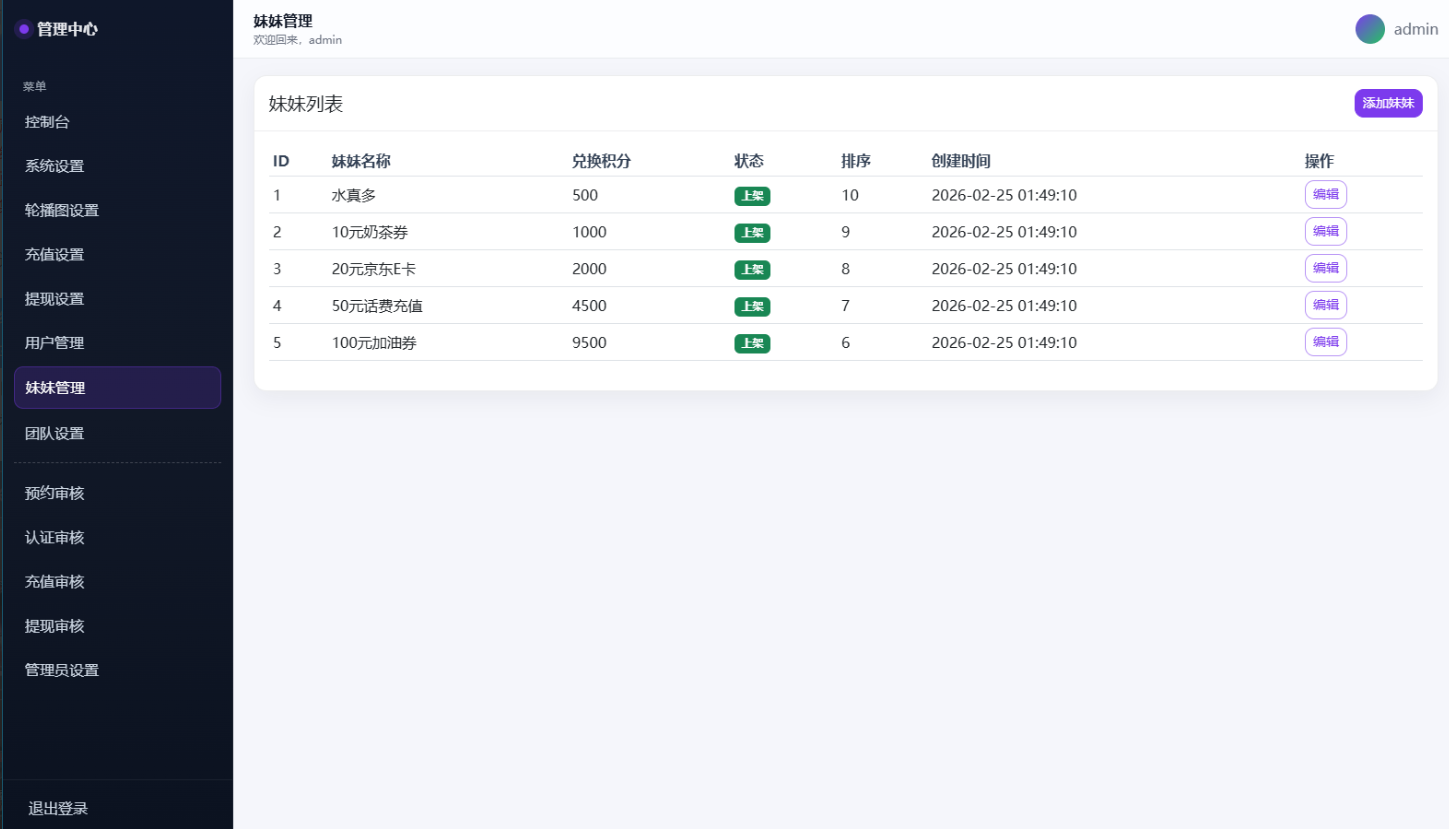Select 充值设置 from the sidebar

click(x=117, y=254)
